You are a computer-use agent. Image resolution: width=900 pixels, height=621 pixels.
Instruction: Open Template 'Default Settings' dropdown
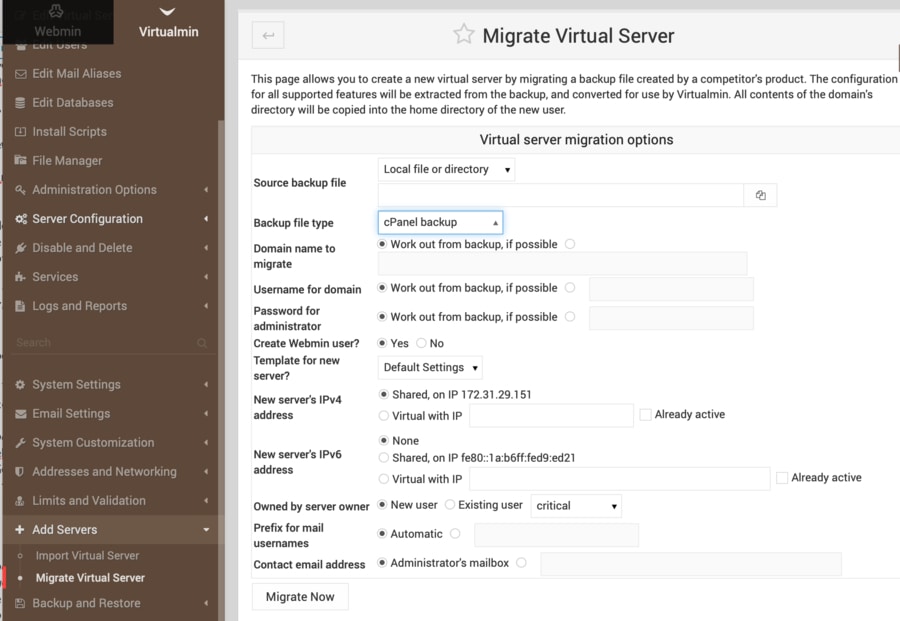coord(430,367)
